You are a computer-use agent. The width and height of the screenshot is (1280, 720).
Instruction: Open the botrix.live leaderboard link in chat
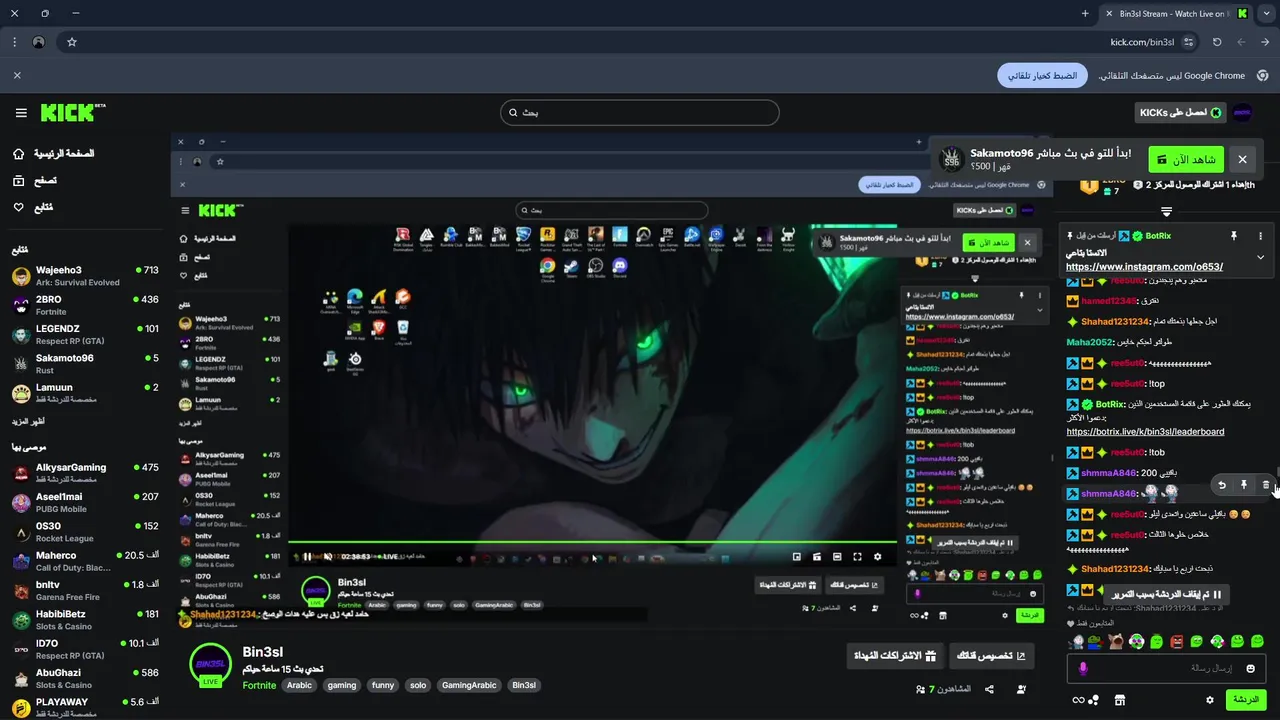coord(1145,432)
